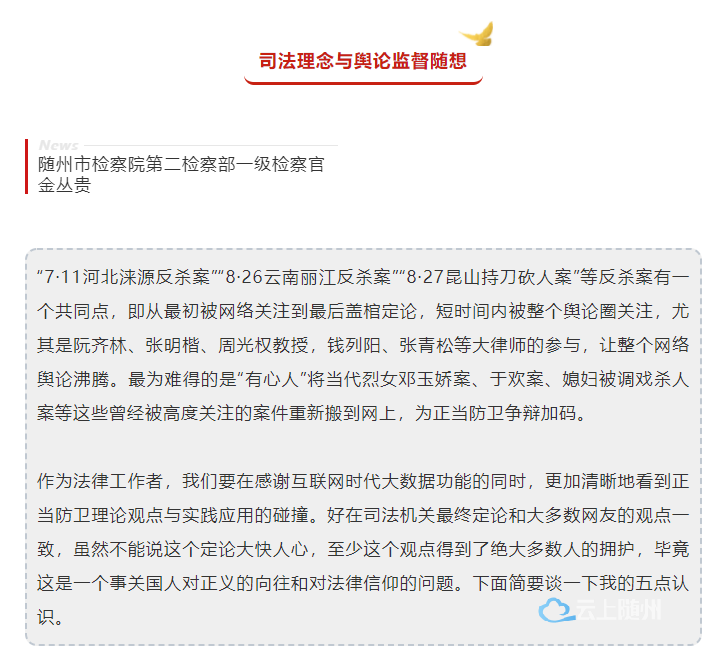Viewport: 718px width, 664px height.
Task: Click the cloud logo in the watermark
Action: [556, 610]
